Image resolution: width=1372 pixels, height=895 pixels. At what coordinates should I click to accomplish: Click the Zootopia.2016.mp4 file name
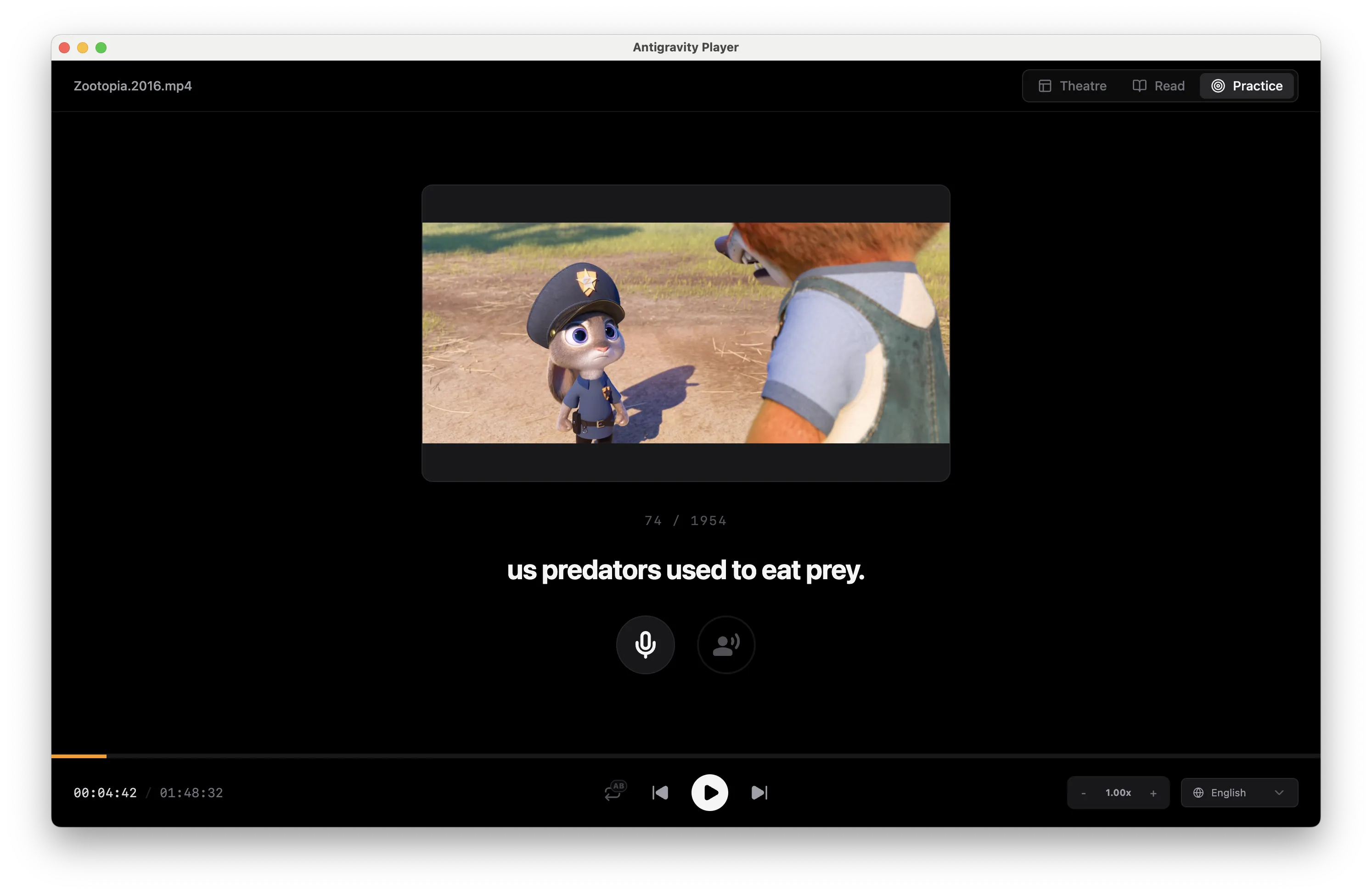point(133,86)
